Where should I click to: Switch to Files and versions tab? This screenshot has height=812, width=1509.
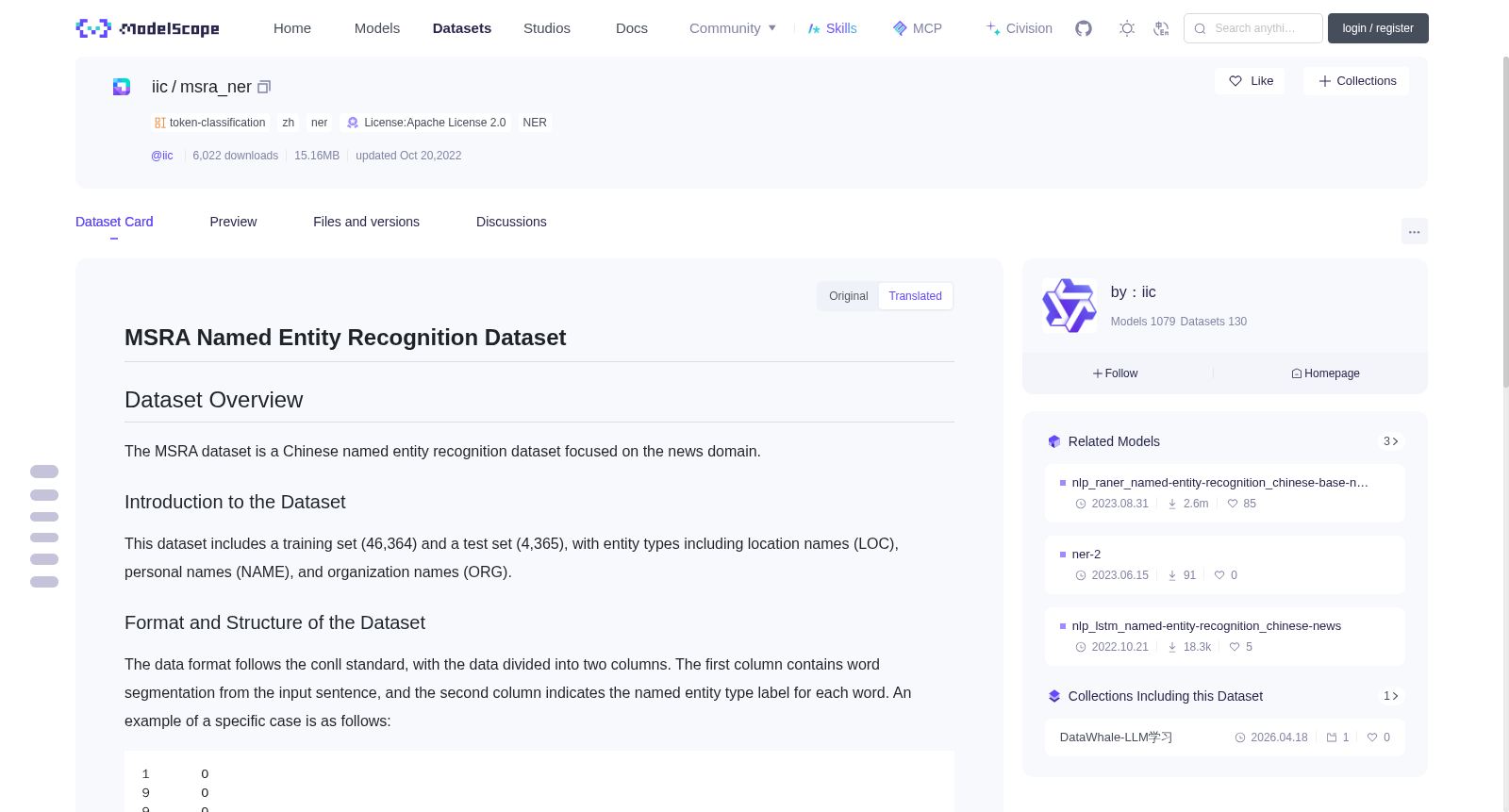coord(366,222)
